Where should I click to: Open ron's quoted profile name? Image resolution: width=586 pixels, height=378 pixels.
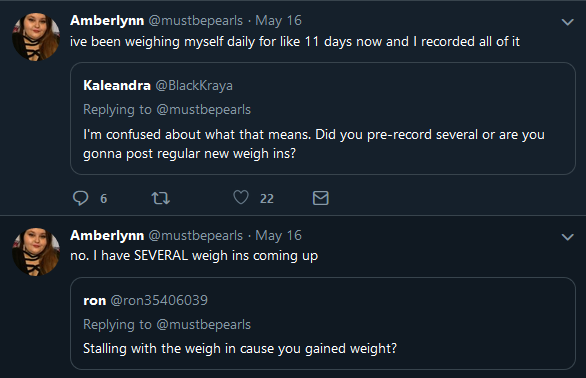coord(95,301)
